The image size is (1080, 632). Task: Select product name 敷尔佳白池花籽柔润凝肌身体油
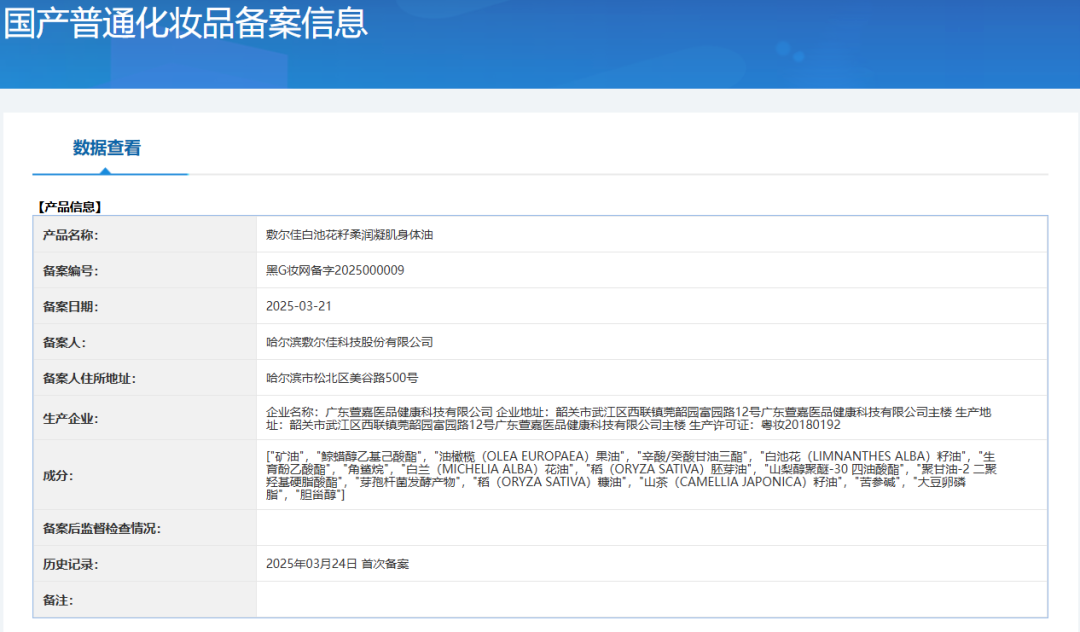[x=349, y=235]
